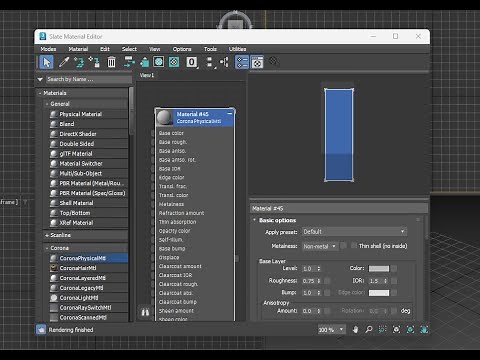
Task: Open the Utilities menu
Action: coord(237,49)
